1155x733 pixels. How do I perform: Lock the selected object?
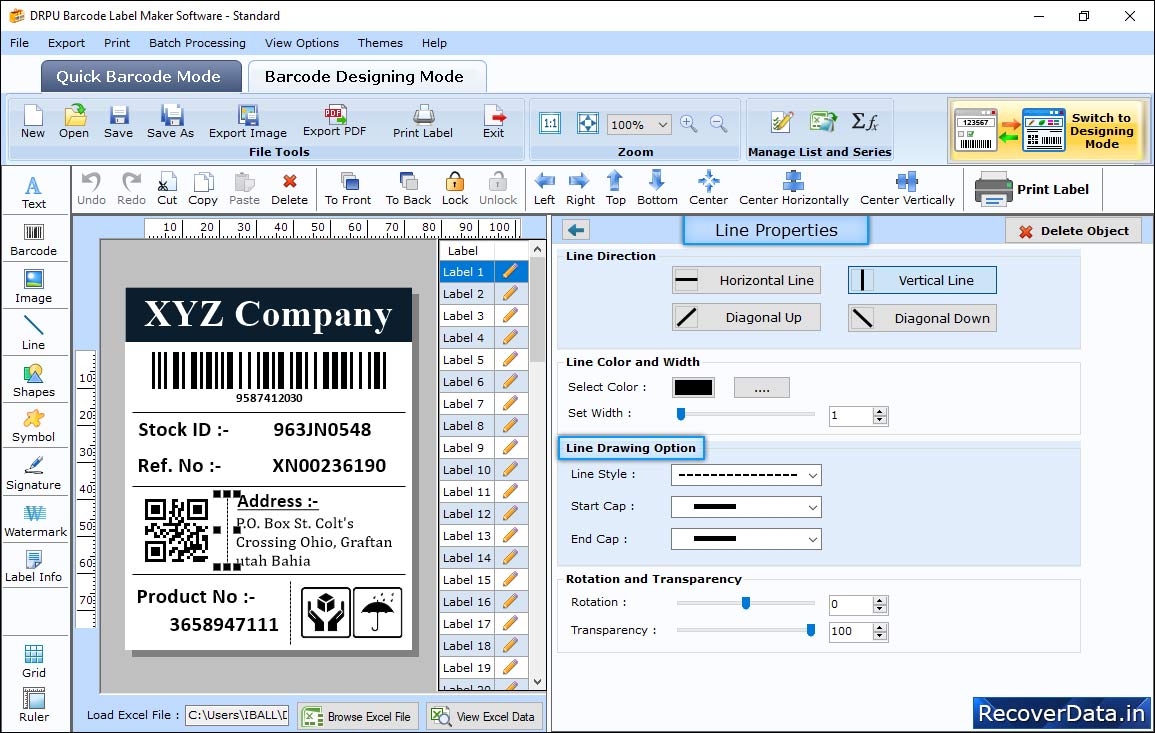454,189
